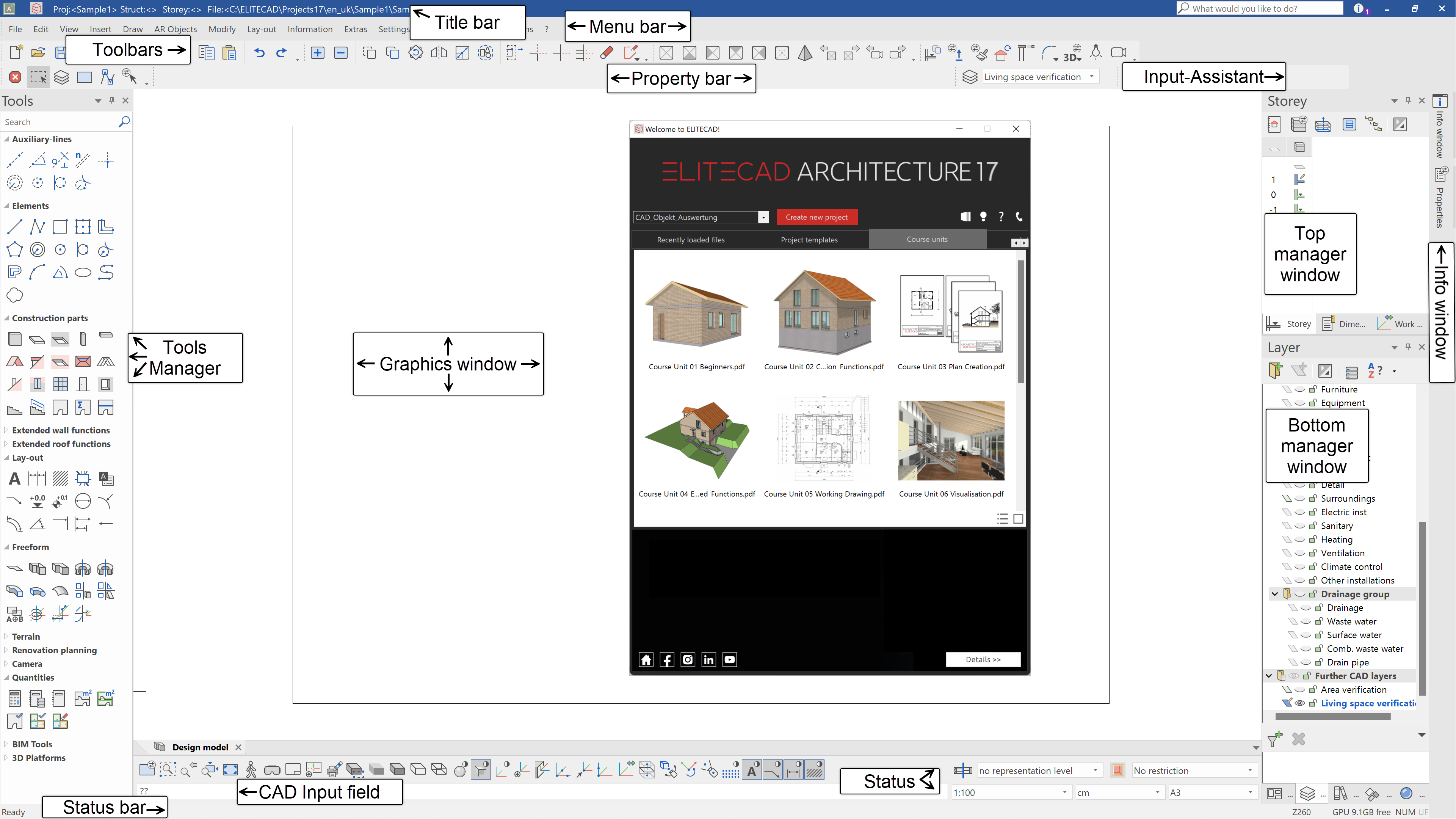Expand the Terrain tools section
Viewport: 1456px width, 819px height.
coord(6,637)
